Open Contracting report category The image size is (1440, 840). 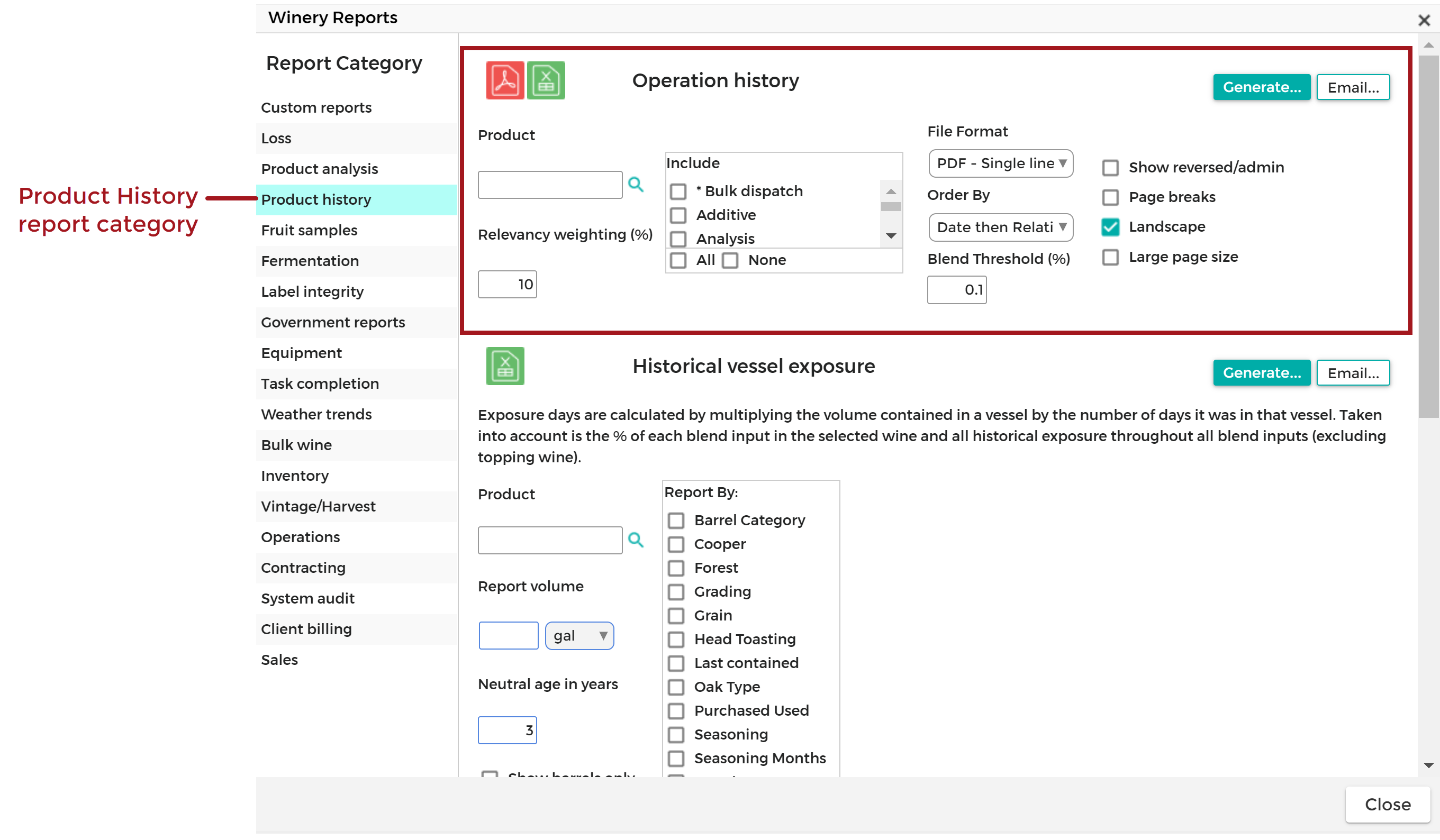tap(357, 568)
